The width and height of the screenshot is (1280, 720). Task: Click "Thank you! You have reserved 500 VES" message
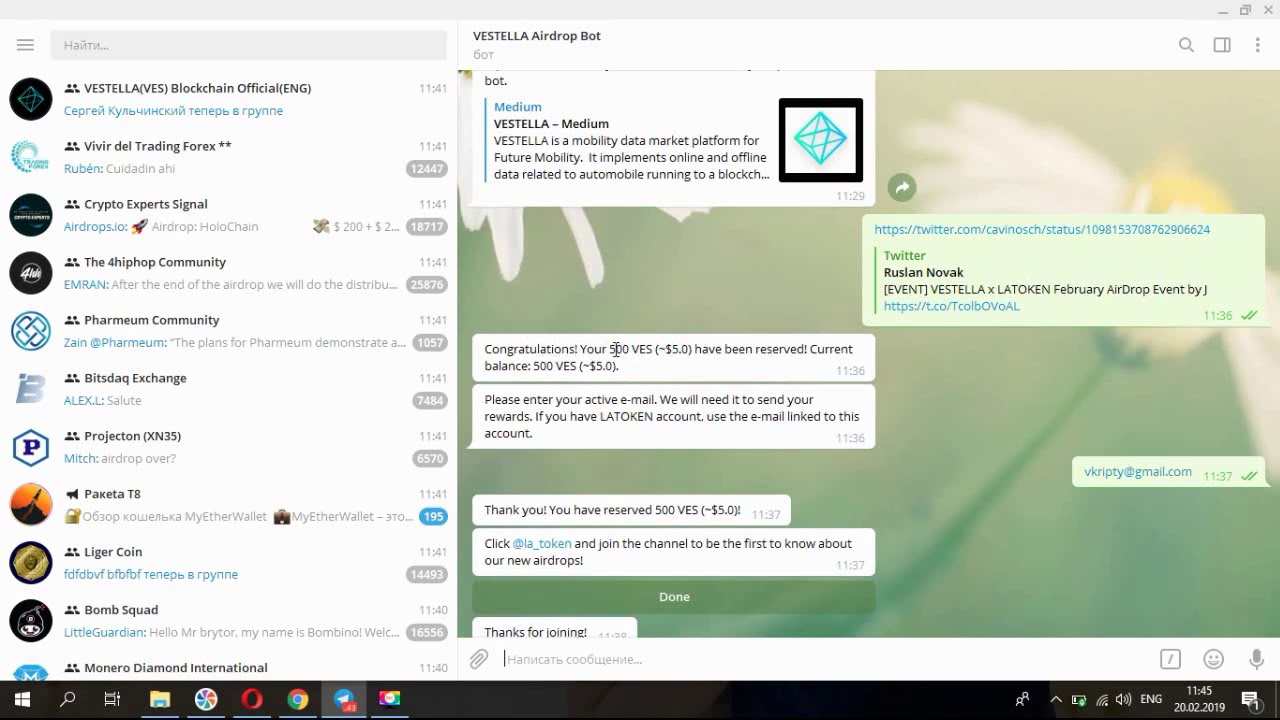coord(631,510)
